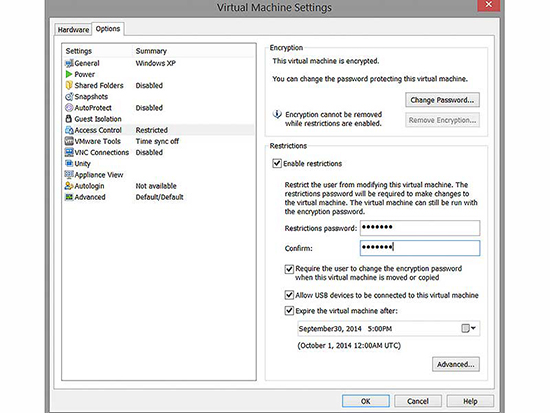The image size is (550, 413).
Task: Click the Cancel button
Action: point(418,401)
